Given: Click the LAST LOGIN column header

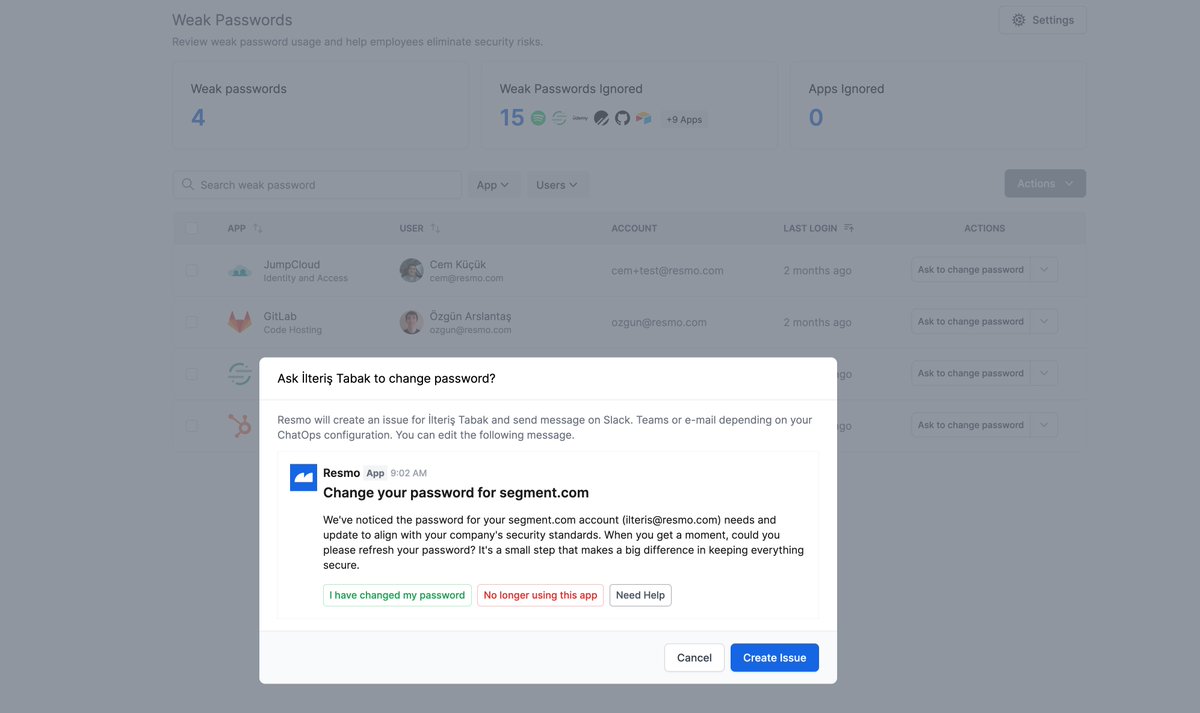Looking at the screenshot, I should (x=810, y=228).
